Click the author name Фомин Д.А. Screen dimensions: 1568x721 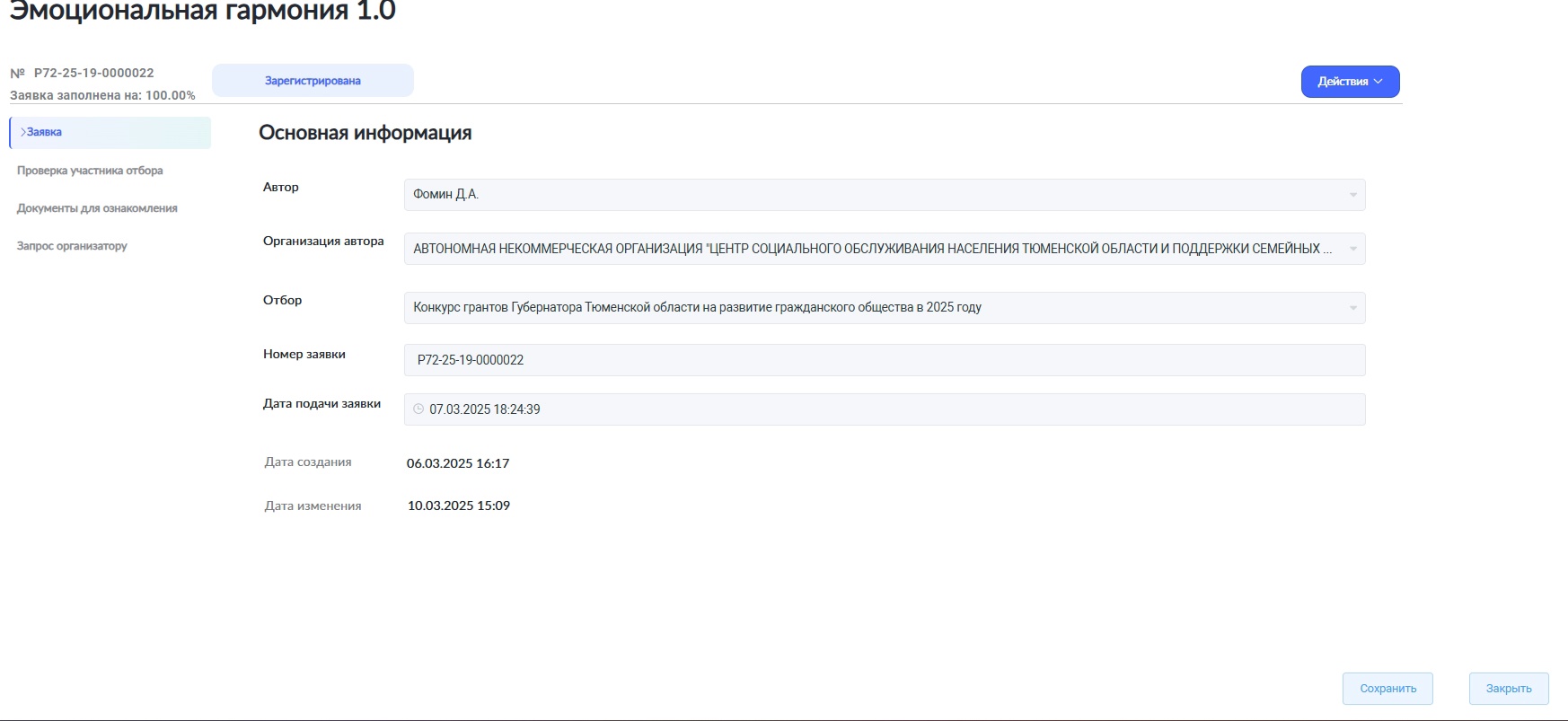coord(445,195)
